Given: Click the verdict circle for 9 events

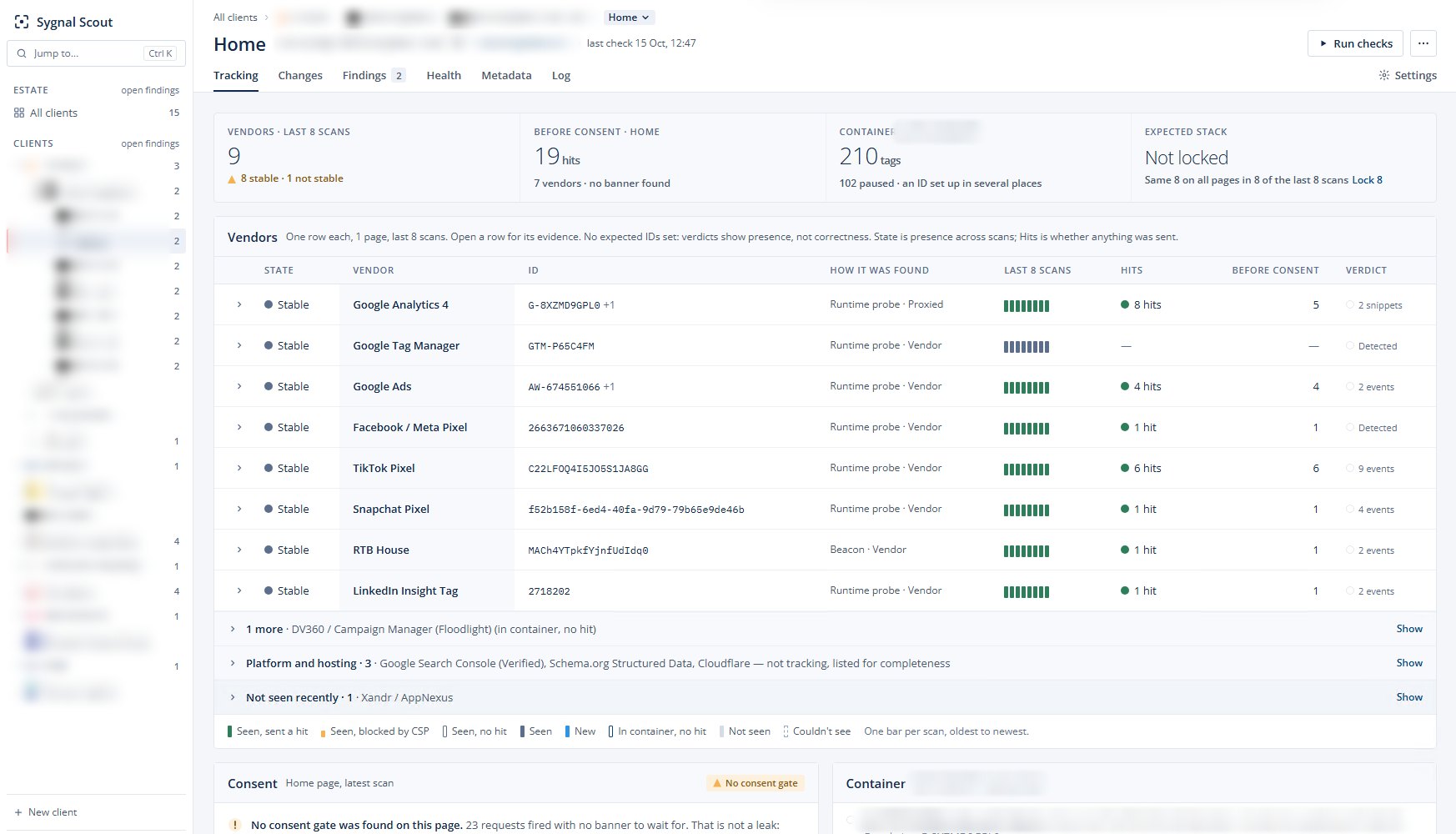Looking at the screenshot, I should [1350, 468].
